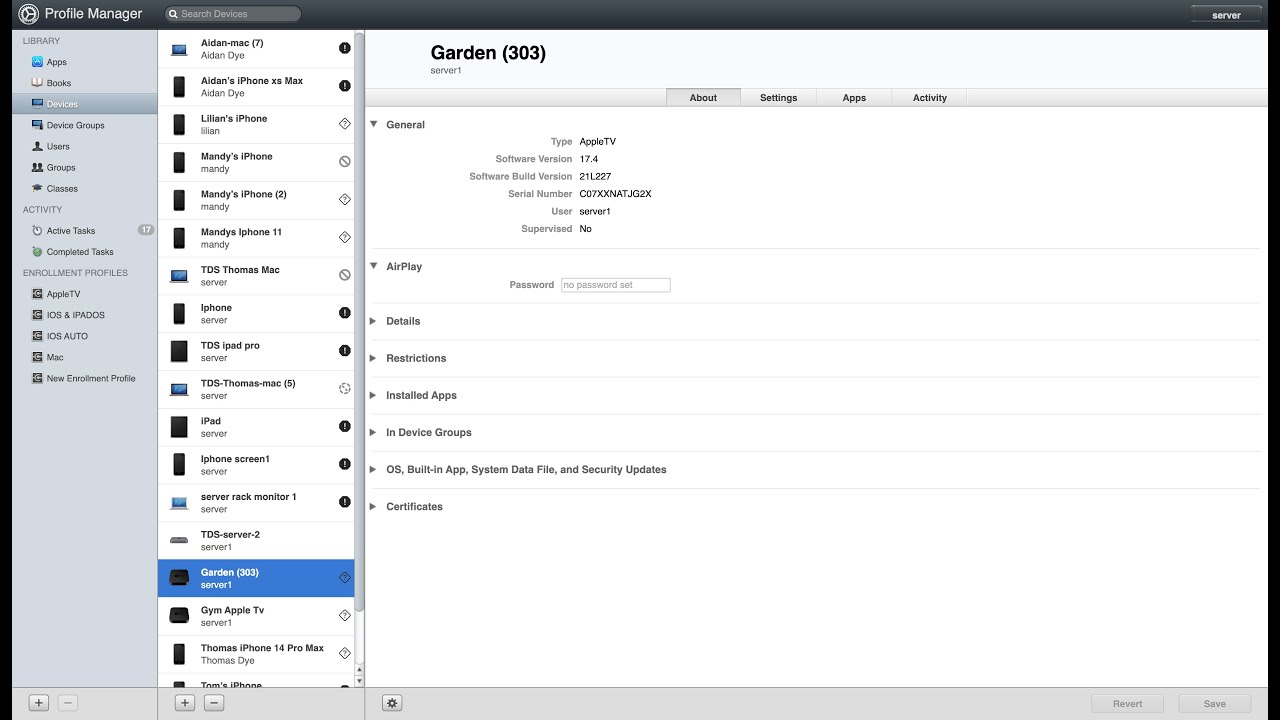1280x720 pixels.
Task: Expand the Installed Apps section
Action: pyautogui.click(x=374, y=395)
